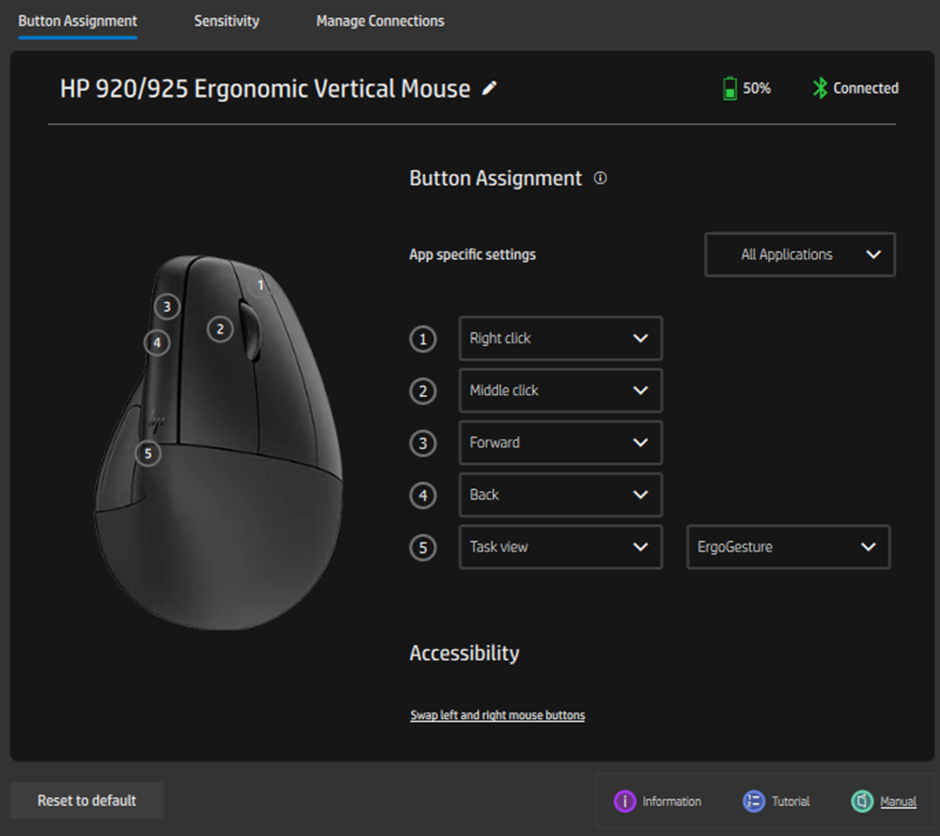Click the info icon beside Button Assignment
The height and width of the screenshot is (836, 940).
coord(600,178)
